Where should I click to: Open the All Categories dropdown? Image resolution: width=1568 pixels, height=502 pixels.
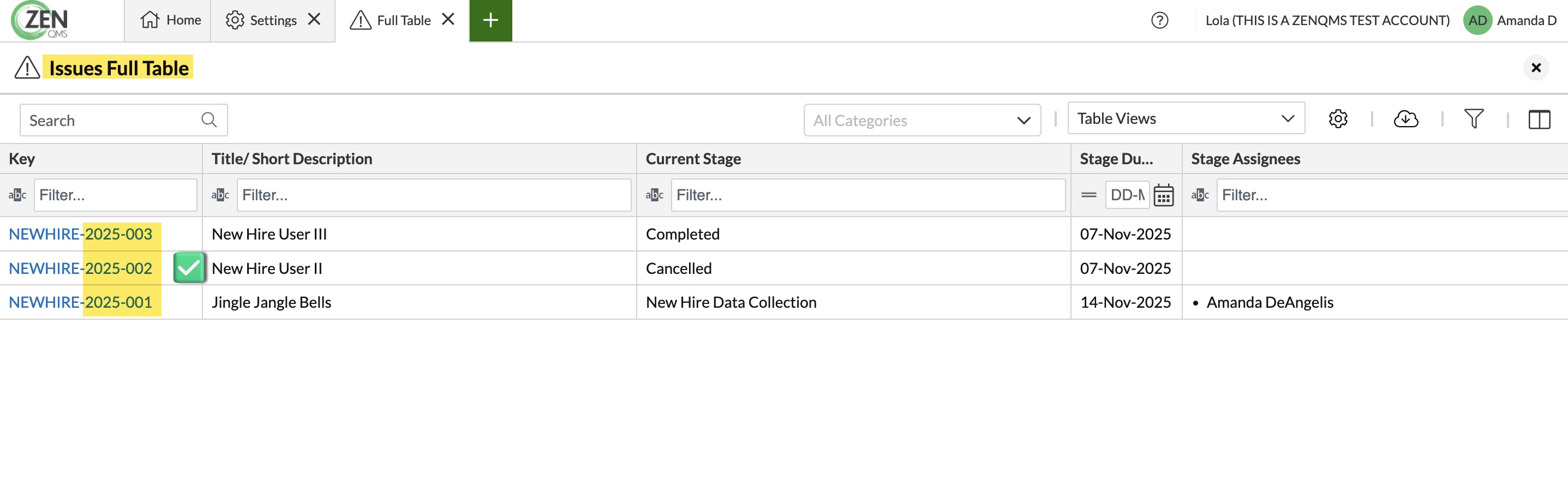(x=921, y=120)
